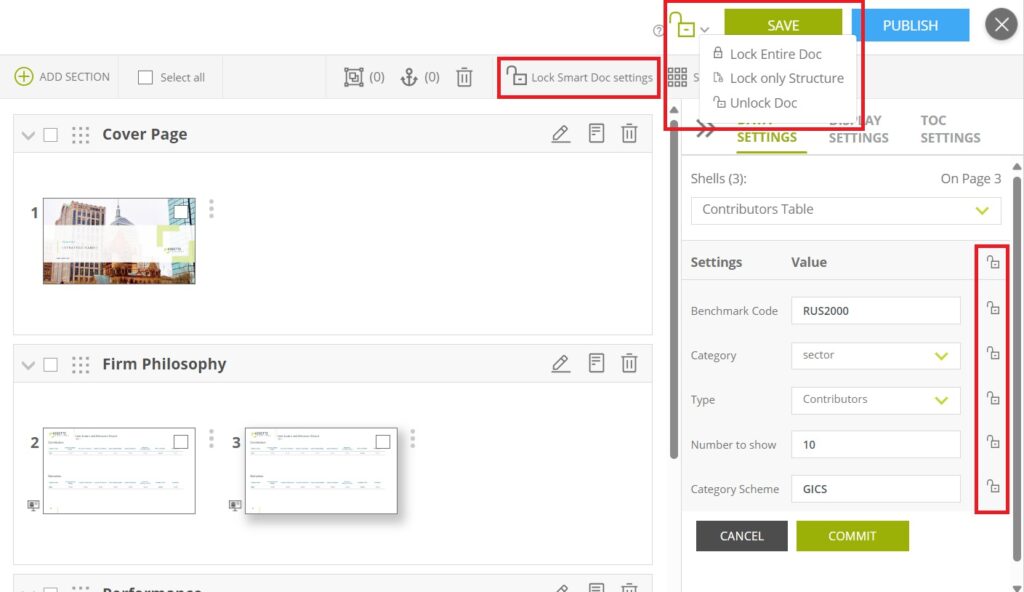This screenshot has height=592, width=1024.
Task: Toggle lock for Benchmark Code setting
Action: point(993,308)
